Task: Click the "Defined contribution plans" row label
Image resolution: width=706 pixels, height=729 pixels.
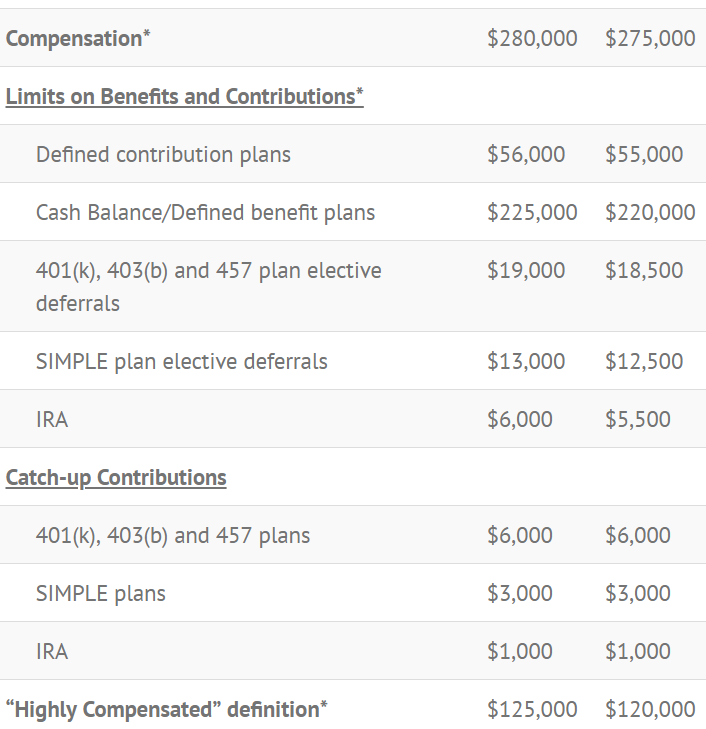Action: pyautogui.click(x=163, y=155)
